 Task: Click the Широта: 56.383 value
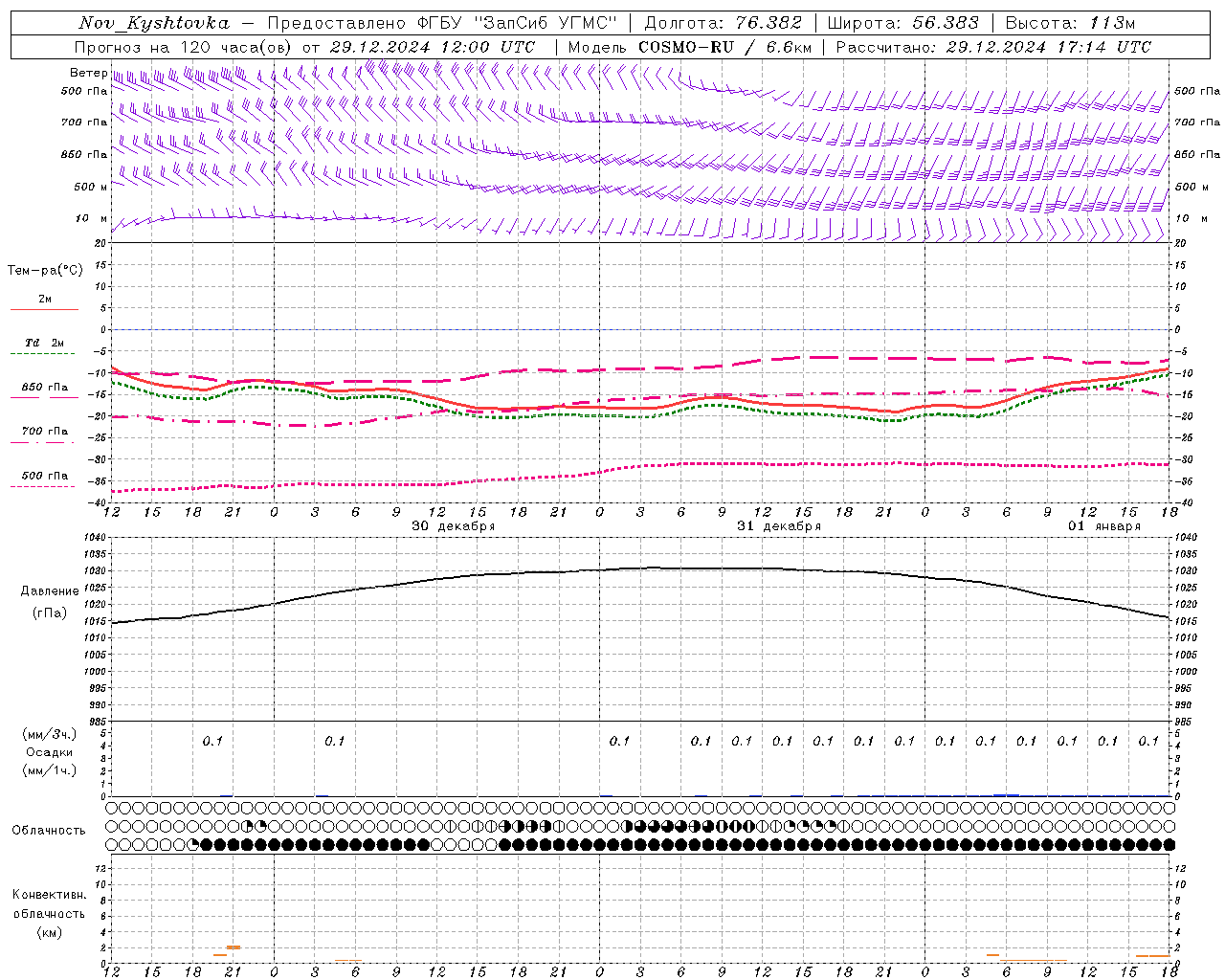pyautogui.click(x=902, y=23)
